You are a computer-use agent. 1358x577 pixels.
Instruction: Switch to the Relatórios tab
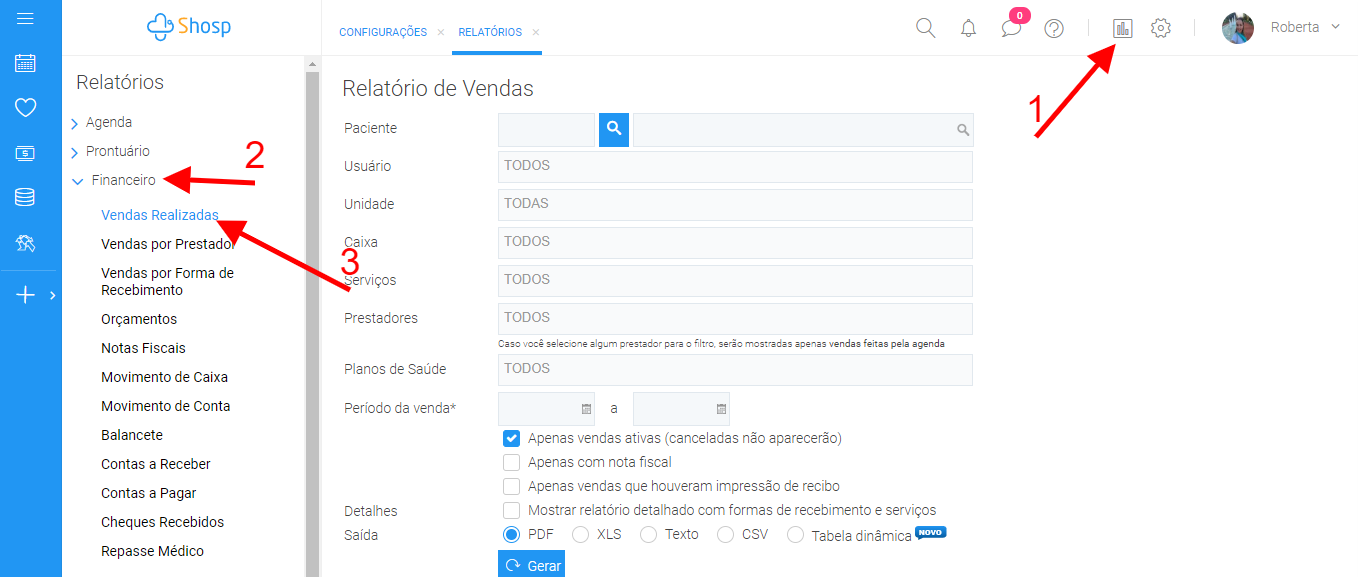[x=490, y=32]
